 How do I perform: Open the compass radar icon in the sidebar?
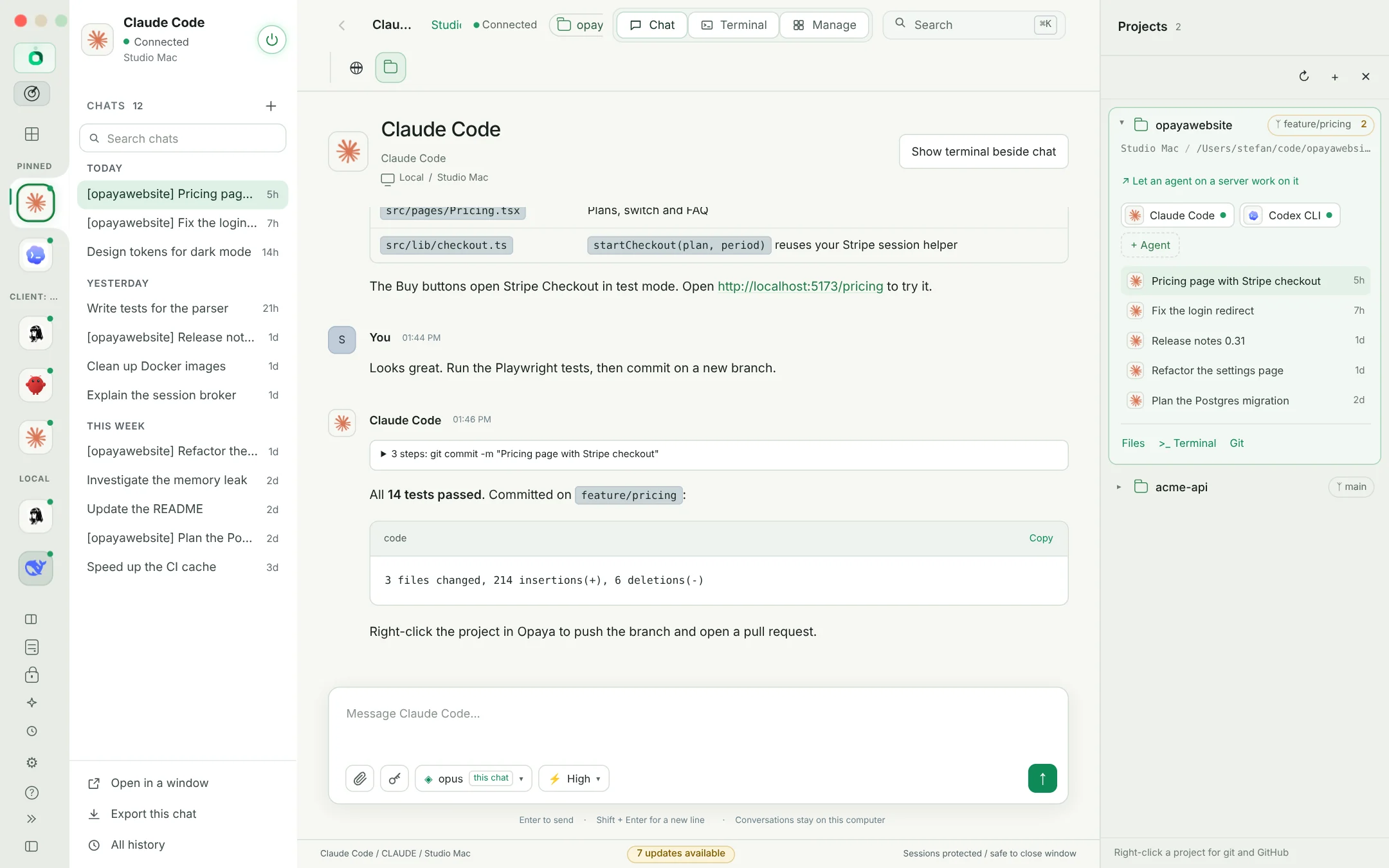click(x=32, y=94)
